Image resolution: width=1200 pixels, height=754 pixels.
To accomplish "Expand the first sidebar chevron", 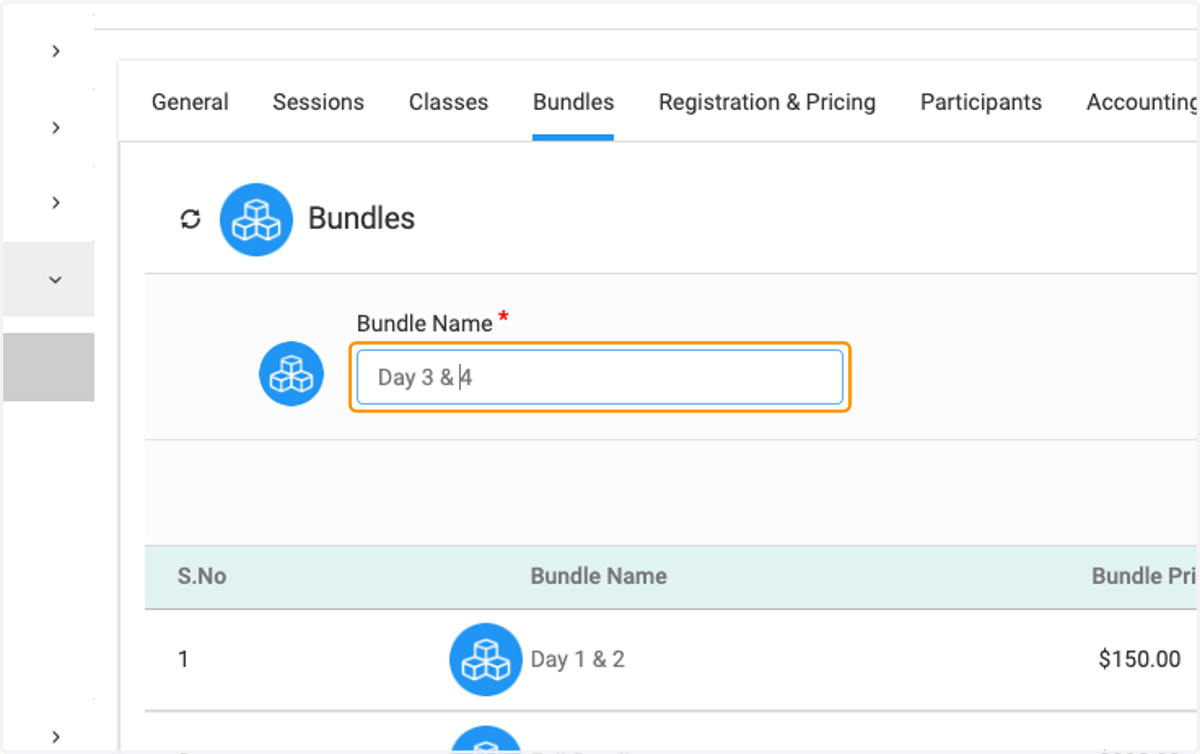I will (56, 50).
